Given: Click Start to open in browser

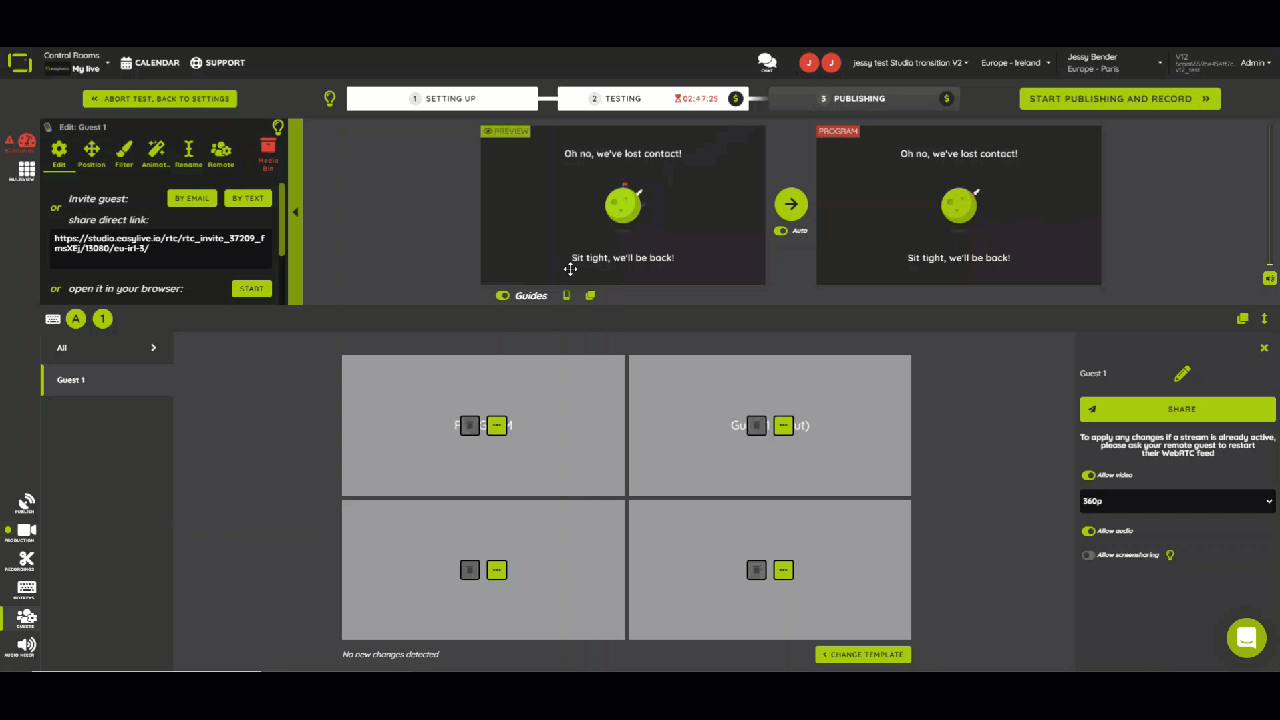Looking at the screenshot, I should pos(252,288).
